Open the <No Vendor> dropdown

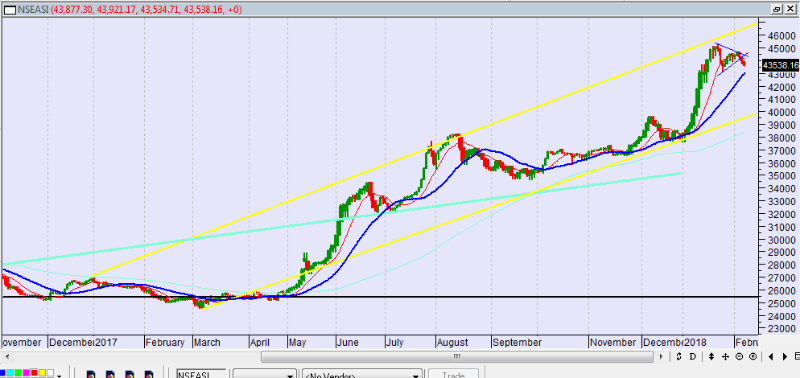click(x=362, y=374)
